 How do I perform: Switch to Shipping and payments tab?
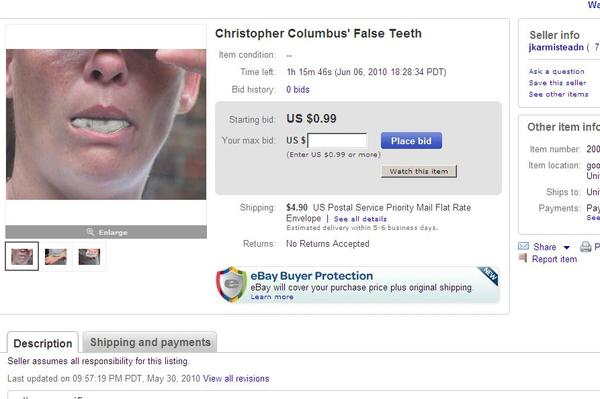pyautogui.click(x=150, y=342)
